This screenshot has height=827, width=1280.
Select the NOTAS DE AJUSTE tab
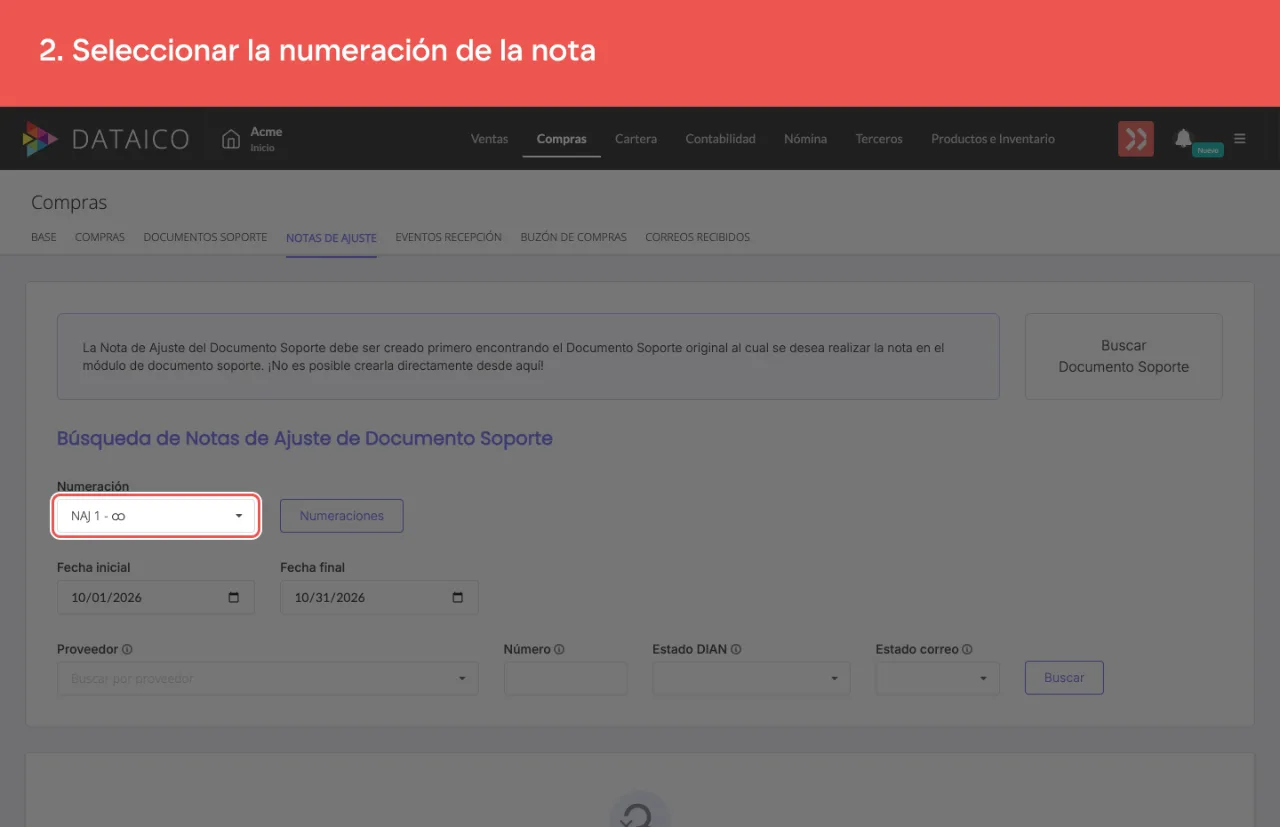coord(331,238)
